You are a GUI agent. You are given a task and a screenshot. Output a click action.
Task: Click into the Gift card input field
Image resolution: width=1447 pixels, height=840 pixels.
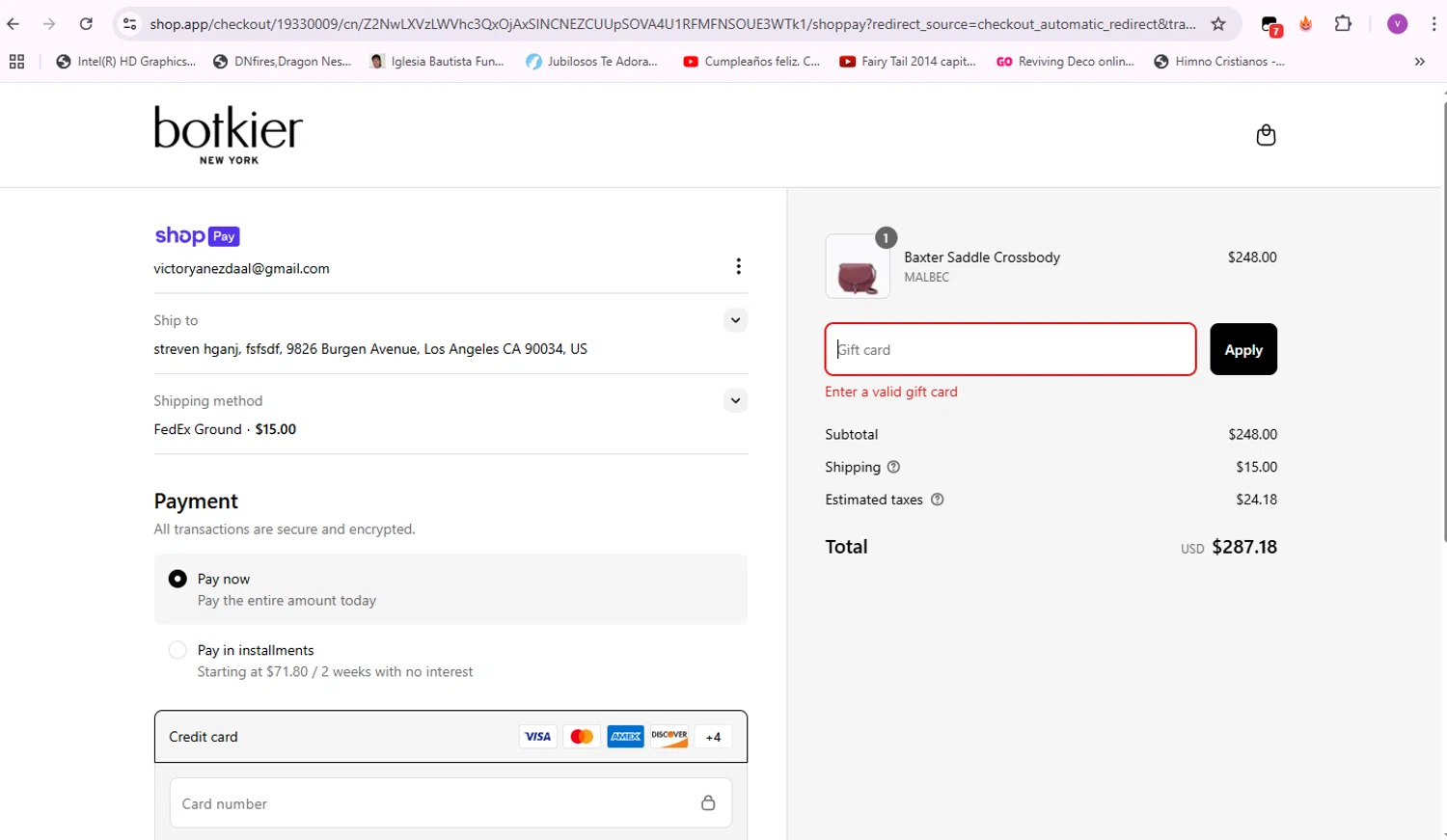[x=1010, y=349]
